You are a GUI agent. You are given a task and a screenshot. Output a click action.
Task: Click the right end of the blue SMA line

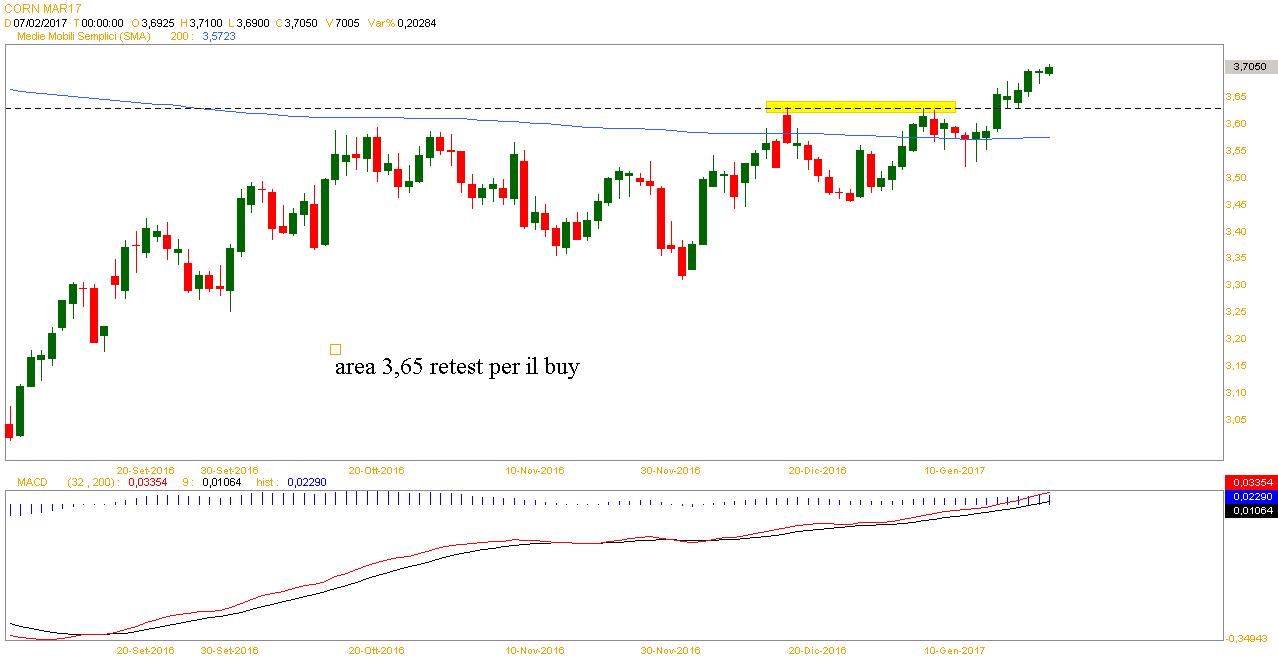1047,137
